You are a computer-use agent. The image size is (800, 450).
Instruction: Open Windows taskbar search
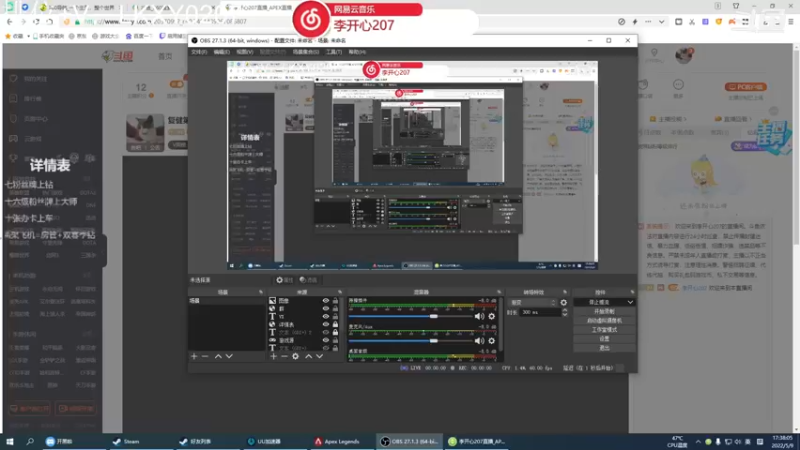tap(30, 441)
